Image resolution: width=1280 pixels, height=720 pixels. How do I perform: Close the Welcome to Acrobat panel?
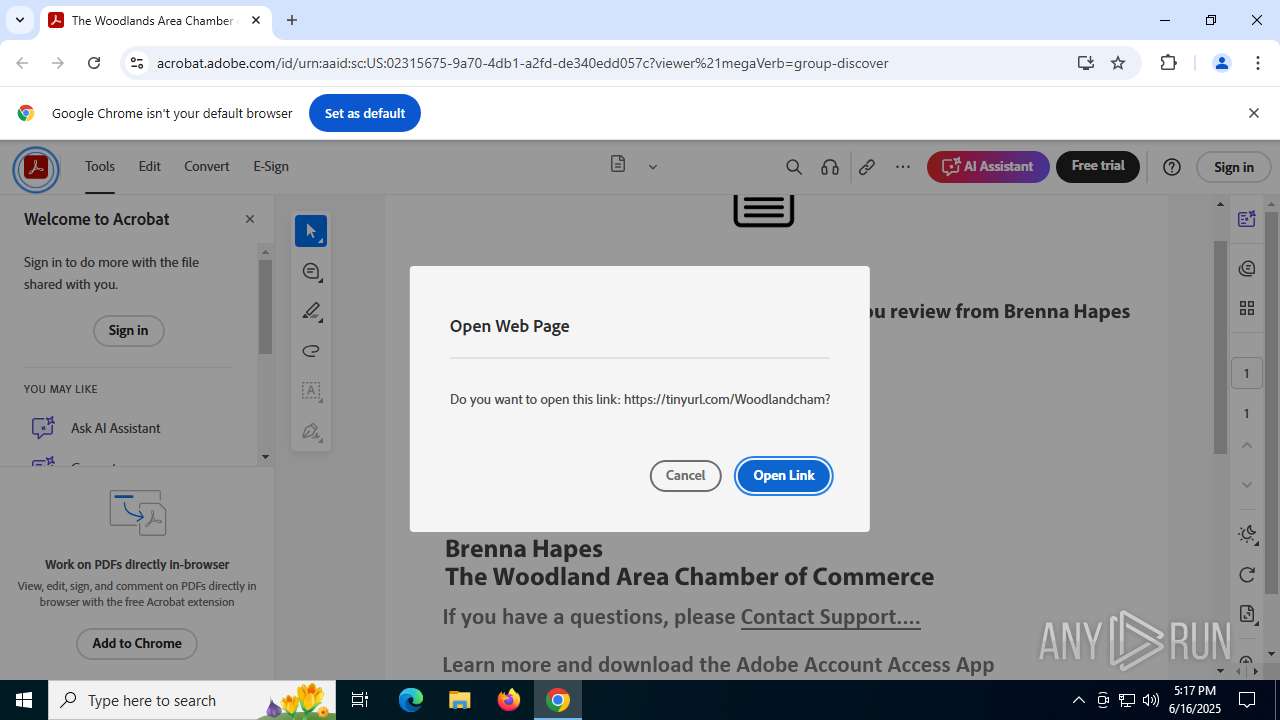[x=250, y=219]
